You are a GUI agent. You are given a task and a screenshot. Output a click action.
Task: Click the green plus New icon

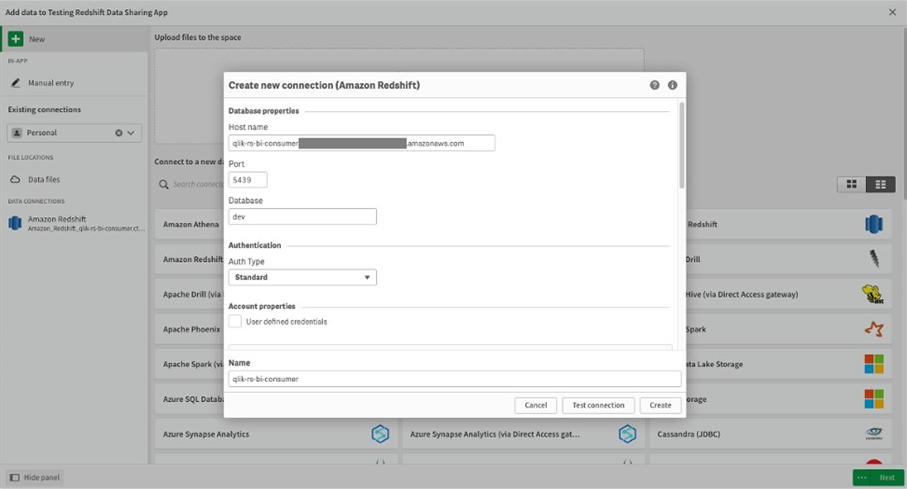pos(16,39)
